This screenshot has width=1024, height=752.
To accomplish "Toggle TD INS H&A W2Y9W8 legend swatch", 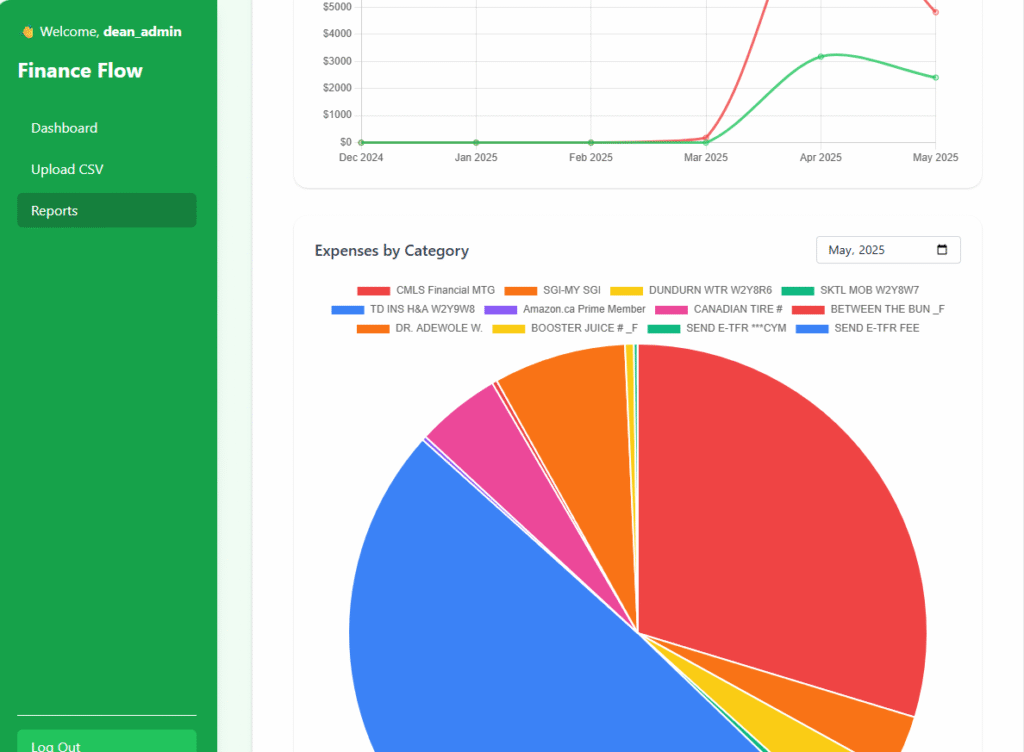I will 347,309.
